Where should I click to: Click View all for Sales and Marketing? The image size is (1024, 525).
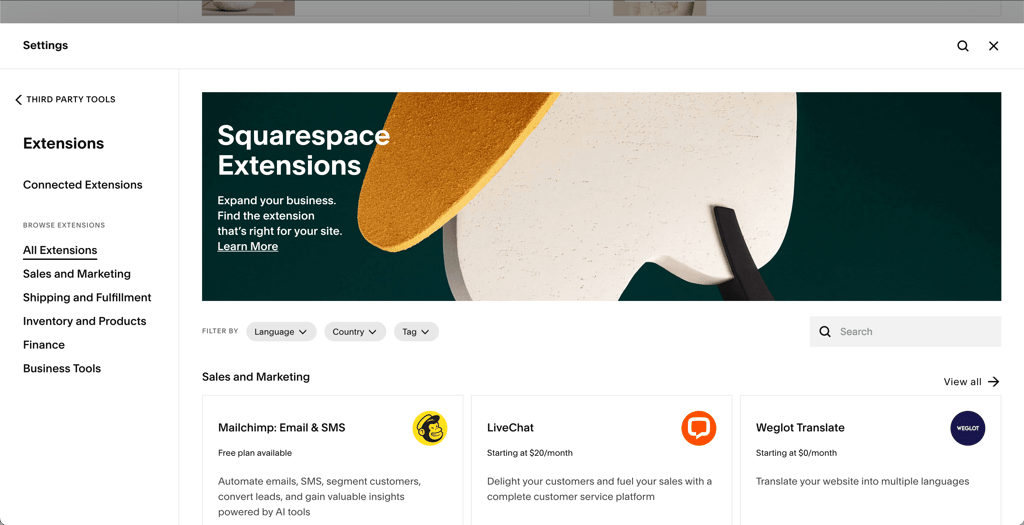click(971, 382)
